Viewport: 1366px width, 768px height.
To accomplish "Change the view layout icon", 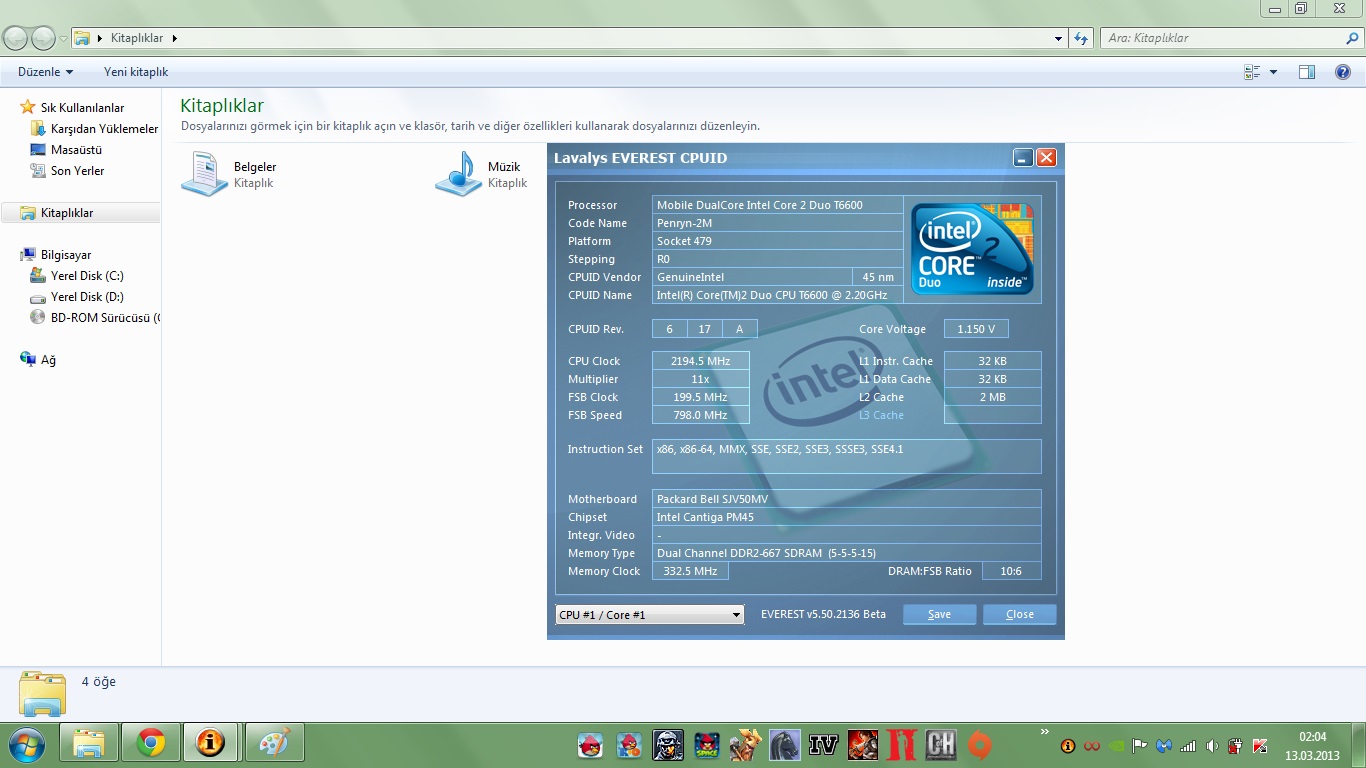I will (x=1252, y=72).
